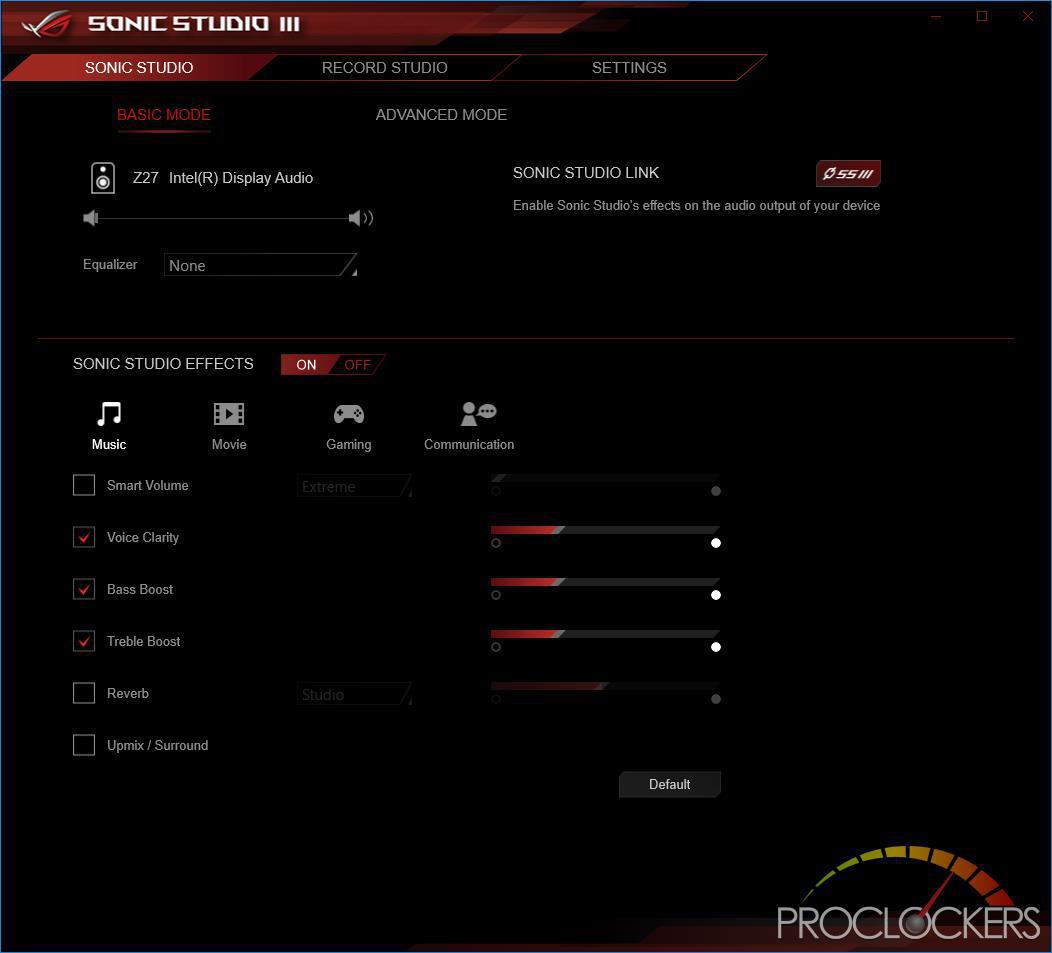The height and width of the screenshot is (953, 1052).
Task: Switch to the Communication profile icon
Action: point(478,413)
